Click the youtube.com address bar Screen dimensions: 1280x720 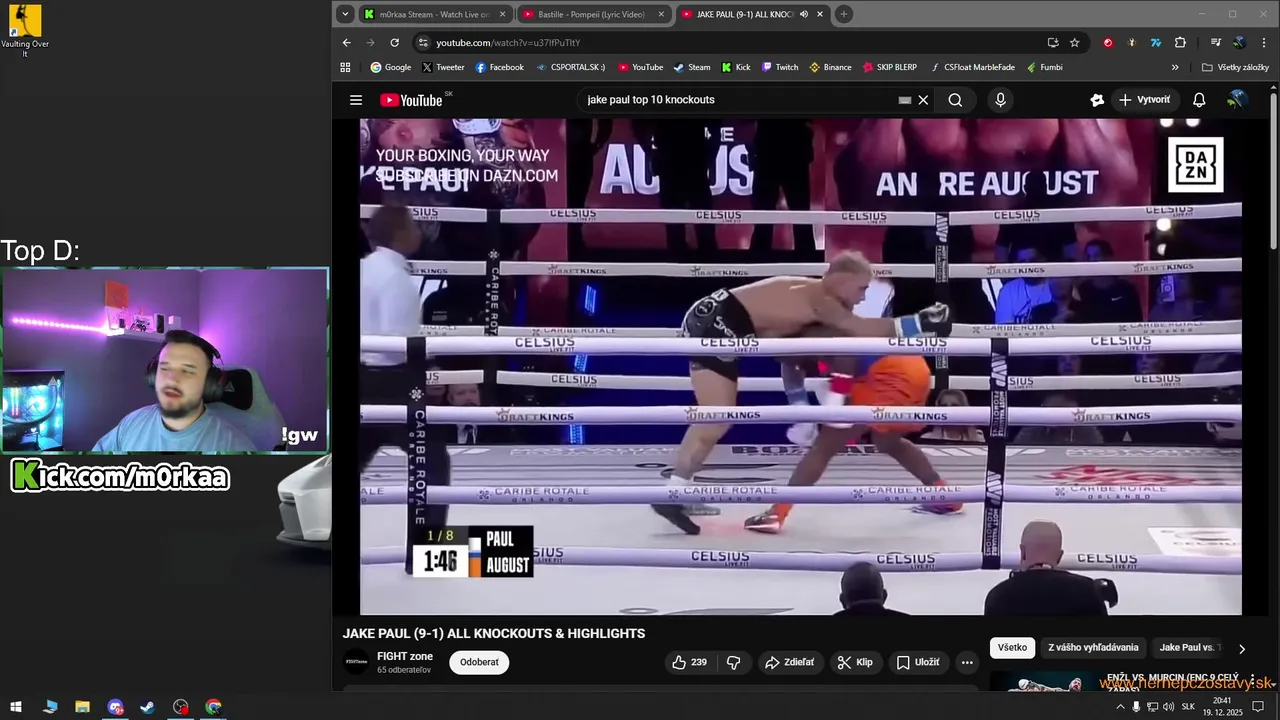point(740,42)
